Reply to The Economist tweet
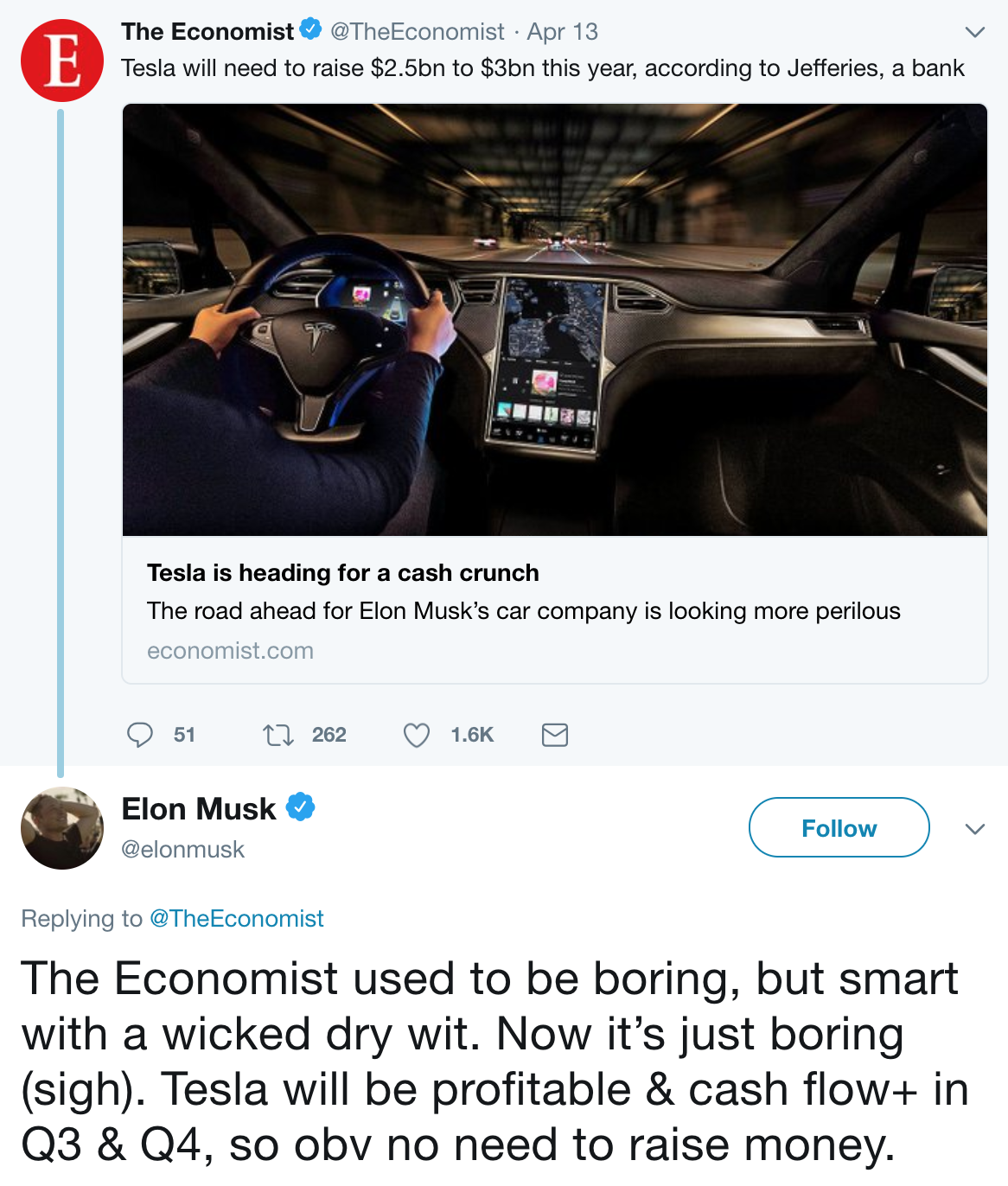1008x1186 pixels. tap(140, 735)
